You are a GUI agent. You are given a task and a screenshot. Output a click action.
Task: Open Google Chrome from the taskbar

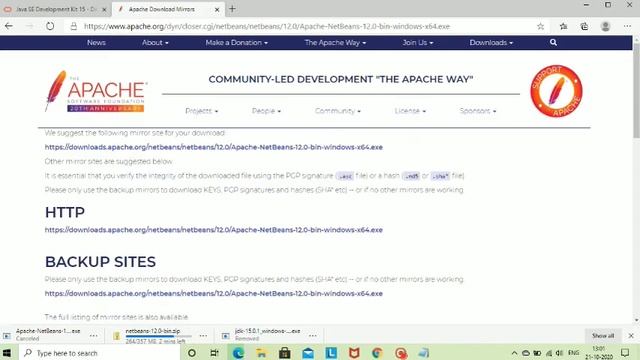(x=377, y=353)
